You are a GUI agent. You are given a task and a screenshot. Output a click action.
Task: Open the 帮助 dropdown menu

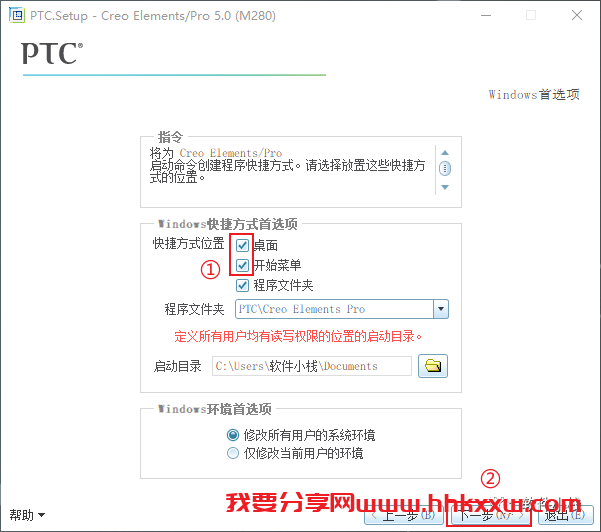27,515
